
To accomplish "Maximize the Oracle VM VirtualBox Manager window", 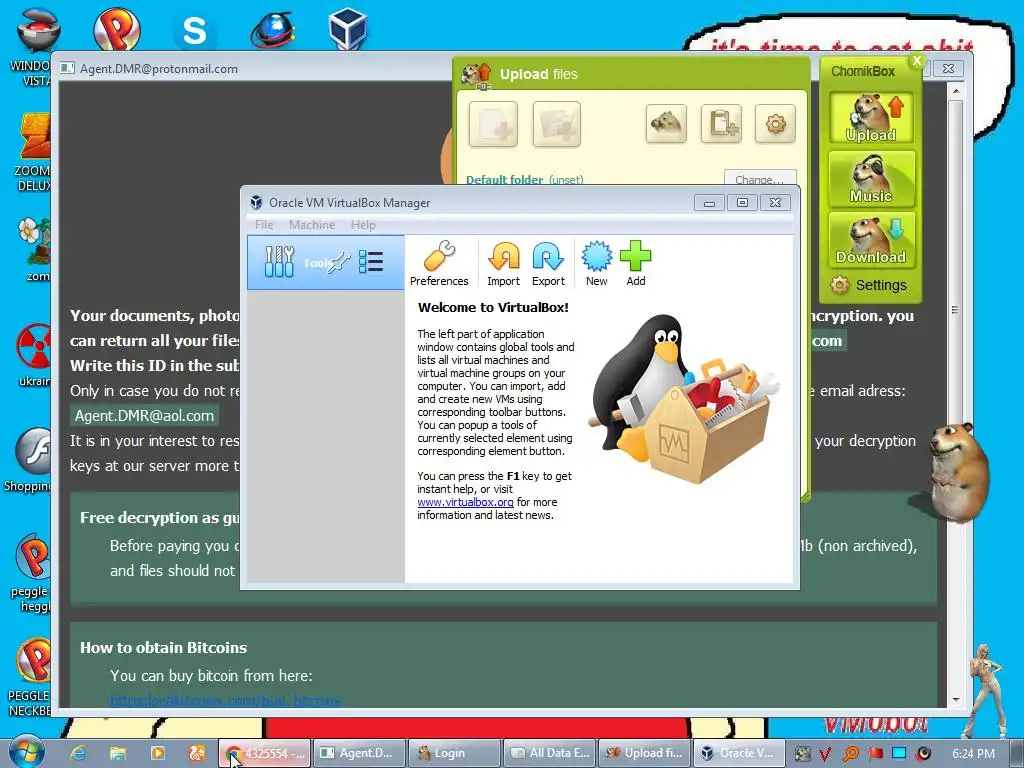I will [743, 202].
